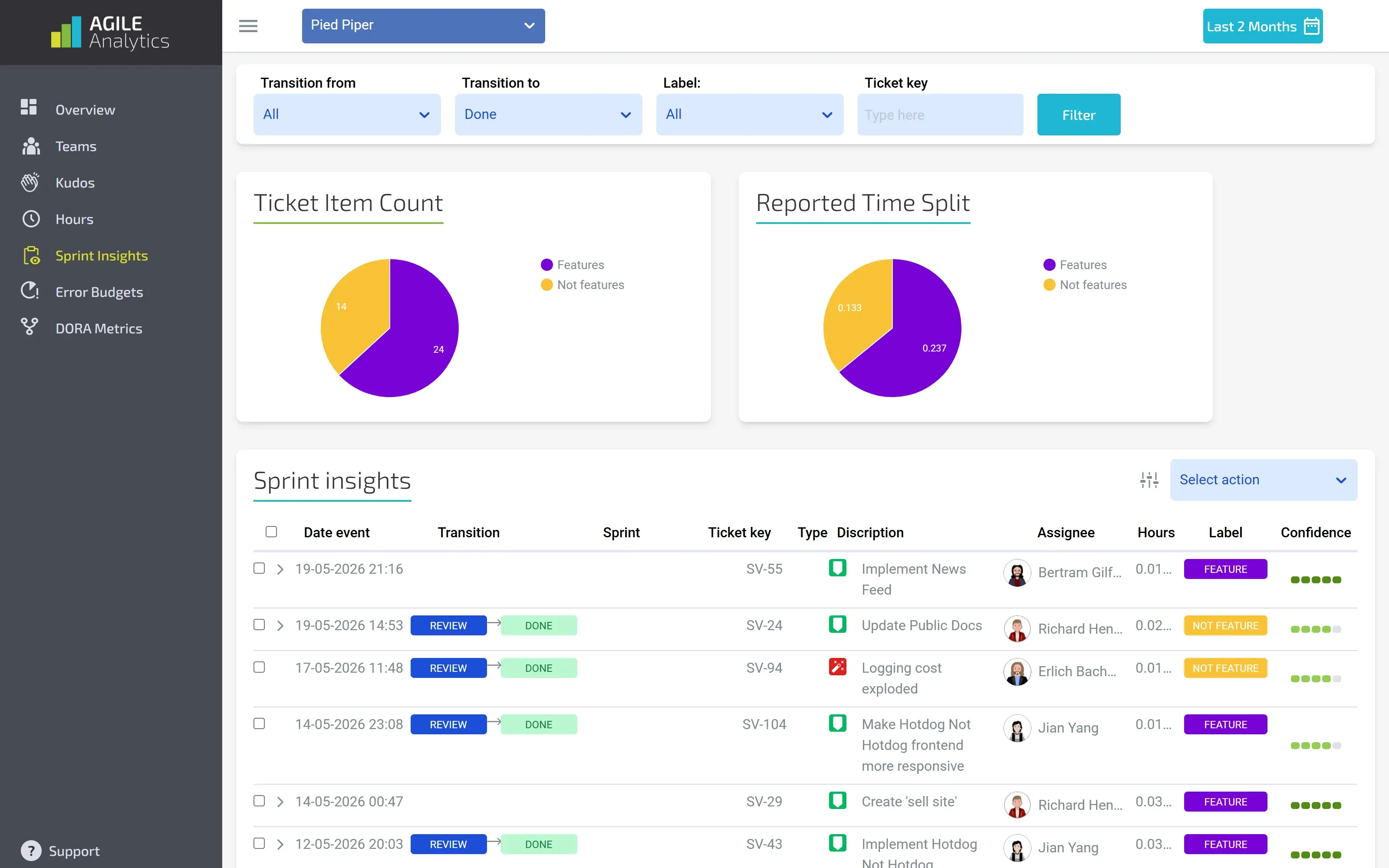Open the Label filter dropdown
This screenshot has width=1389, height=868.
coord(750,114)
